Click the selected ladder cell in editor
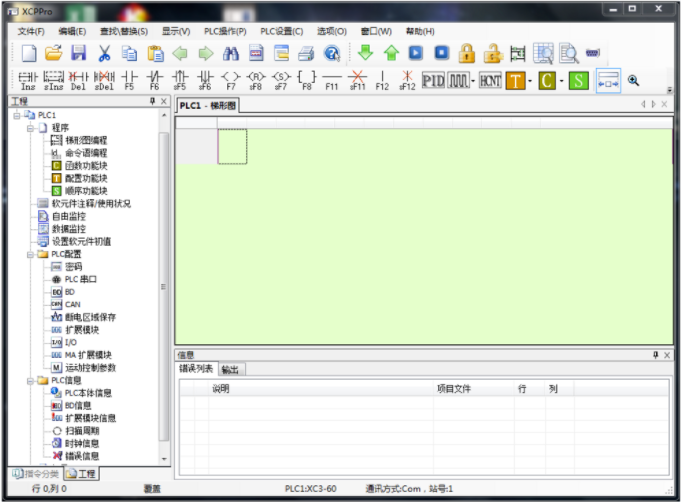The height and width of the screenshot is (502, 681). [x=232, y=146]
